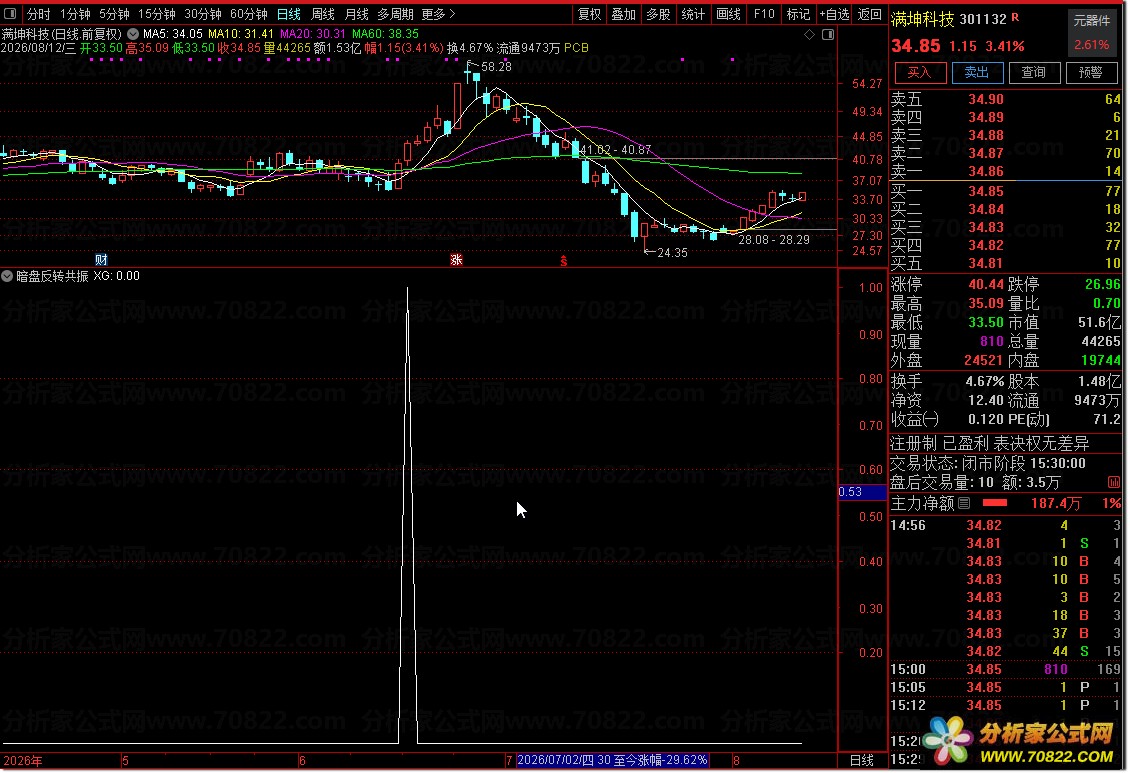
Task: Click the 涨停 price 40.44
Action: [986, 285]
